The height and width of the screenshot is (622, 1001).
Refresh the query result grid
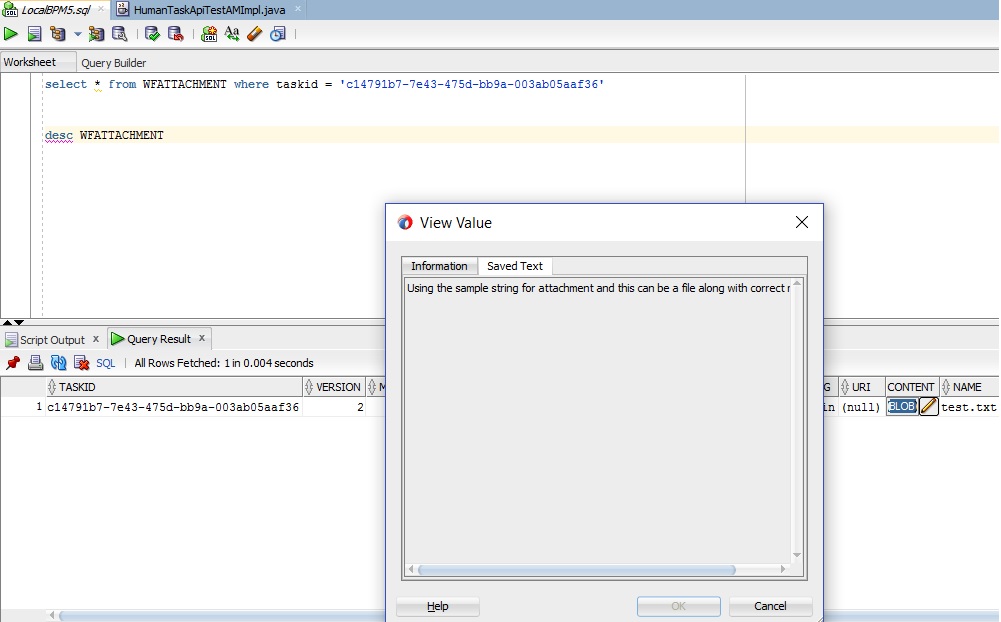tap(59, 363)
